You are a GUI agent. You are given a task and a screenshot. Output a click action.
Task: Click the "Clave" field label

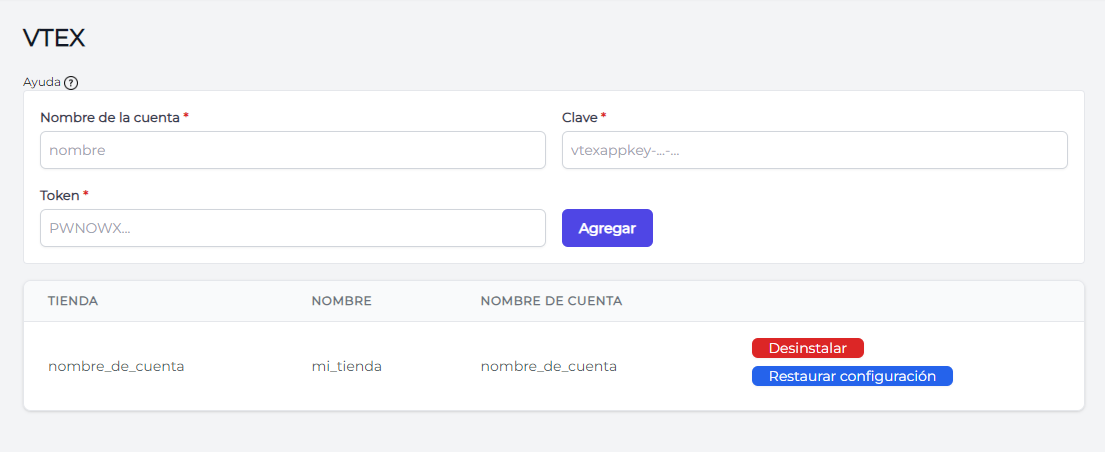pos(580,118)
